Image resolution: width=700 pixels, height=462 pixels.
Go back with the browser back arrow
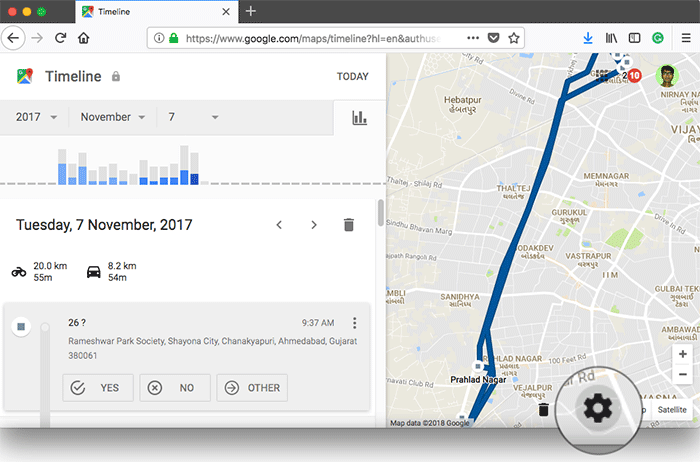click(x=13, y=38)
